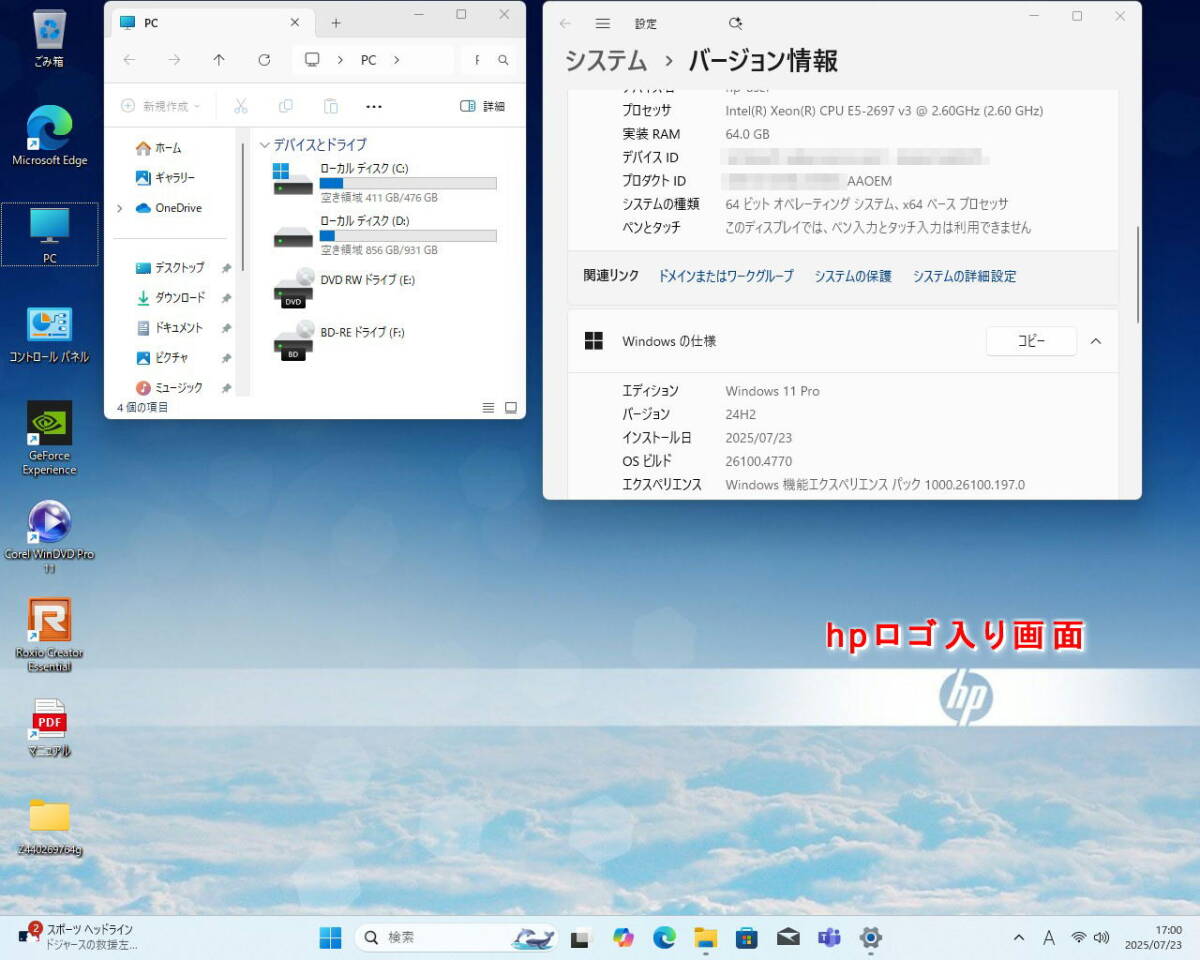Screen dimensions: 1200x960
Task: Open 新規作成 dropdown in Explorer
Action: (x=160, y=106)
